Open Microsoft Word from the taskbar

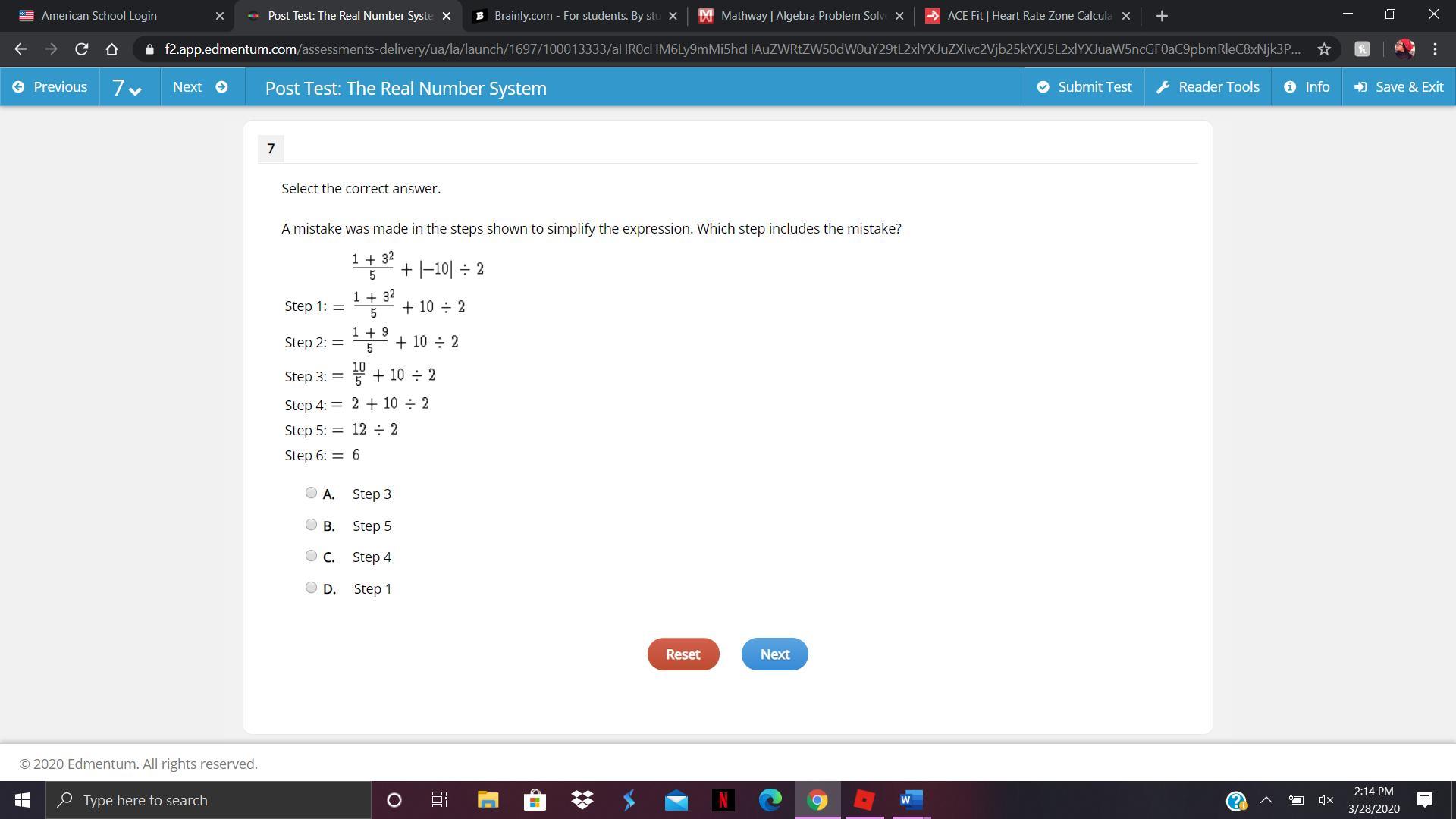(911, 800)
